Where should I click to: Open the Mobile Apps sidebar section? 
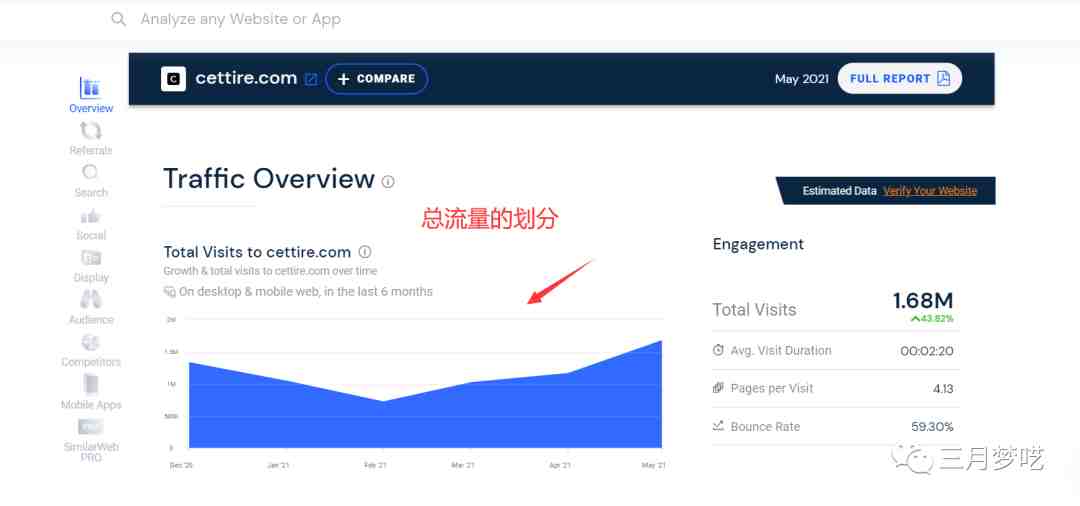point(90,393)
